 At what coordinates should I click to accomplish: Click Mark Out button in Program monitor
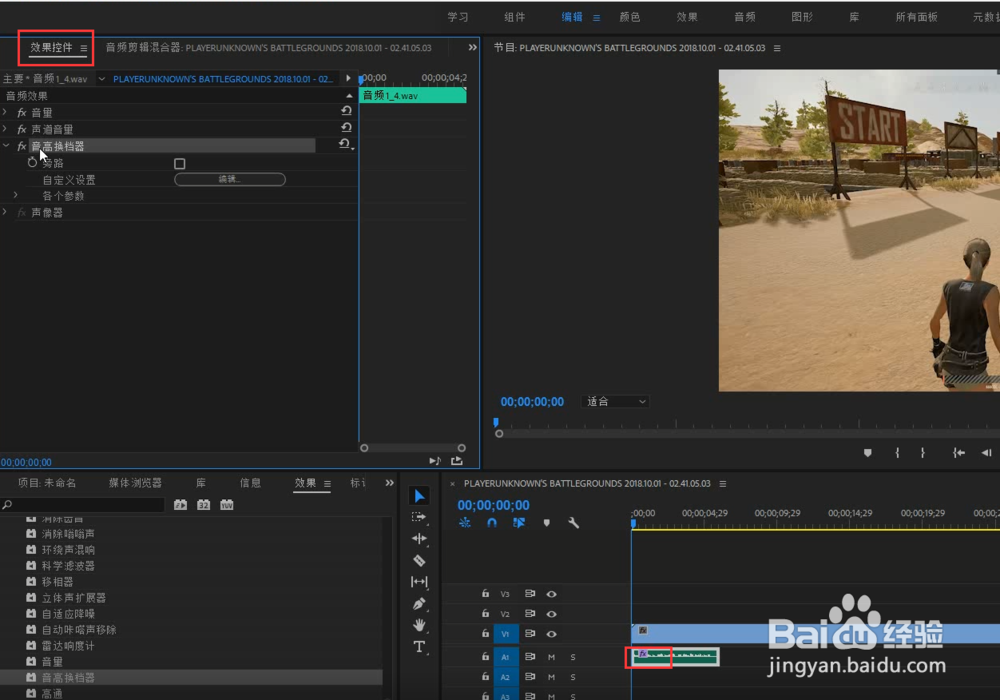tap(923, 453)
